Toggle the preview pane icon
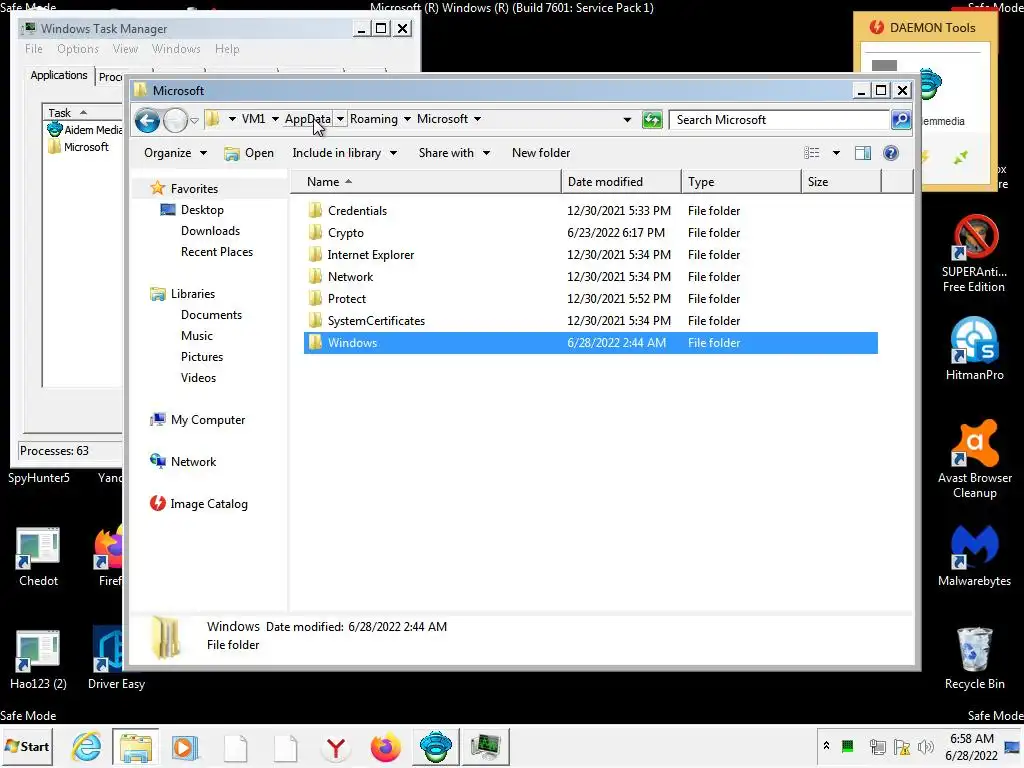This screenshot has height=768, width=1024. [863, 153]
